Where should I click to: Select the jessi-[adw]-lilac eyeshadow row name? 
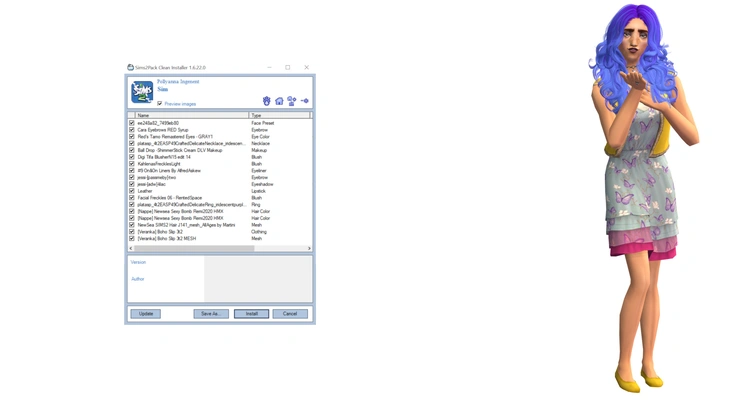click(151, 184)
